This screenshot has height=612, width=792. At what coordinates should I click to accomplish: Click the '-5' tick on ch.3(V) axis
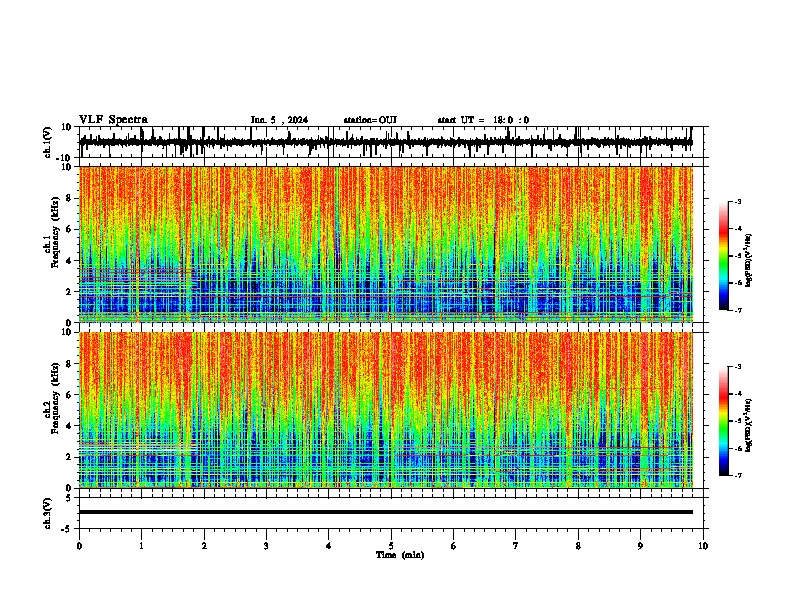coord(68,529)
